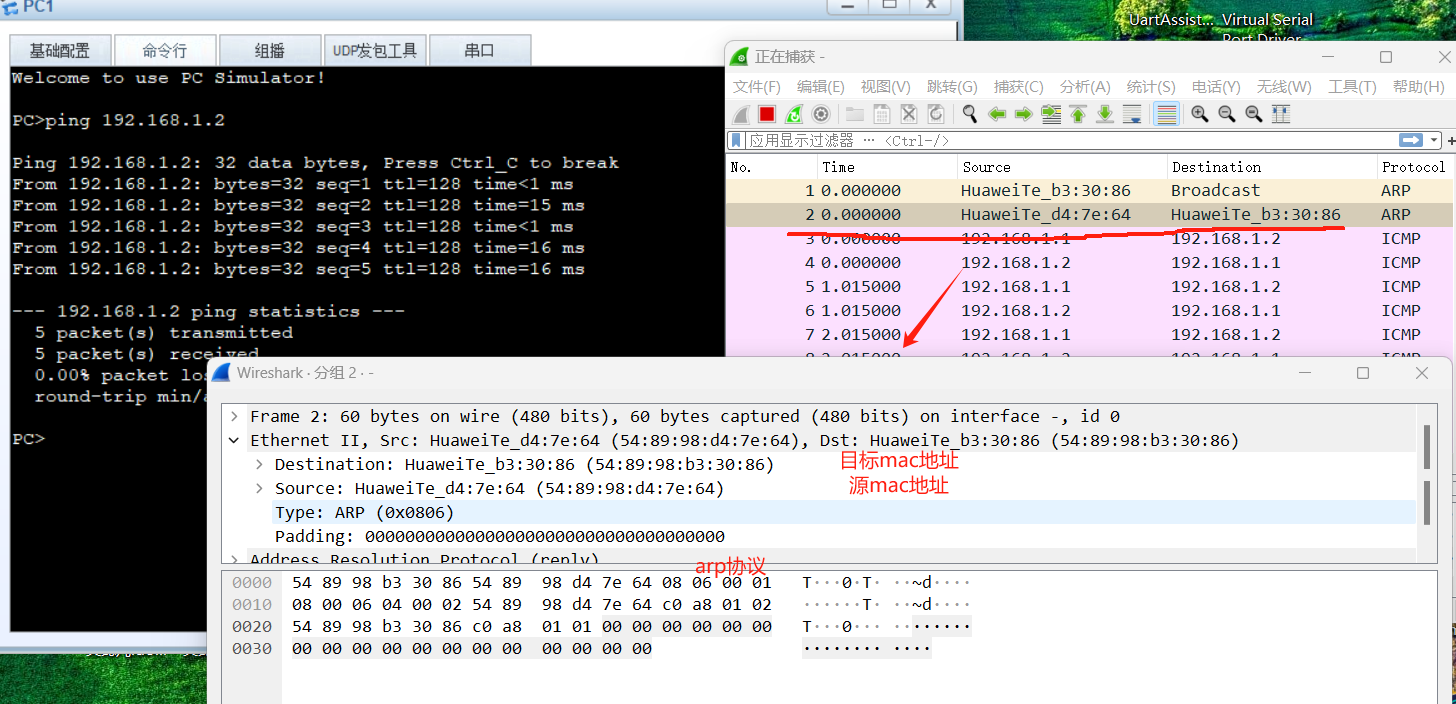
Task: Sort packets by the No. column
Action: point(771,167)
